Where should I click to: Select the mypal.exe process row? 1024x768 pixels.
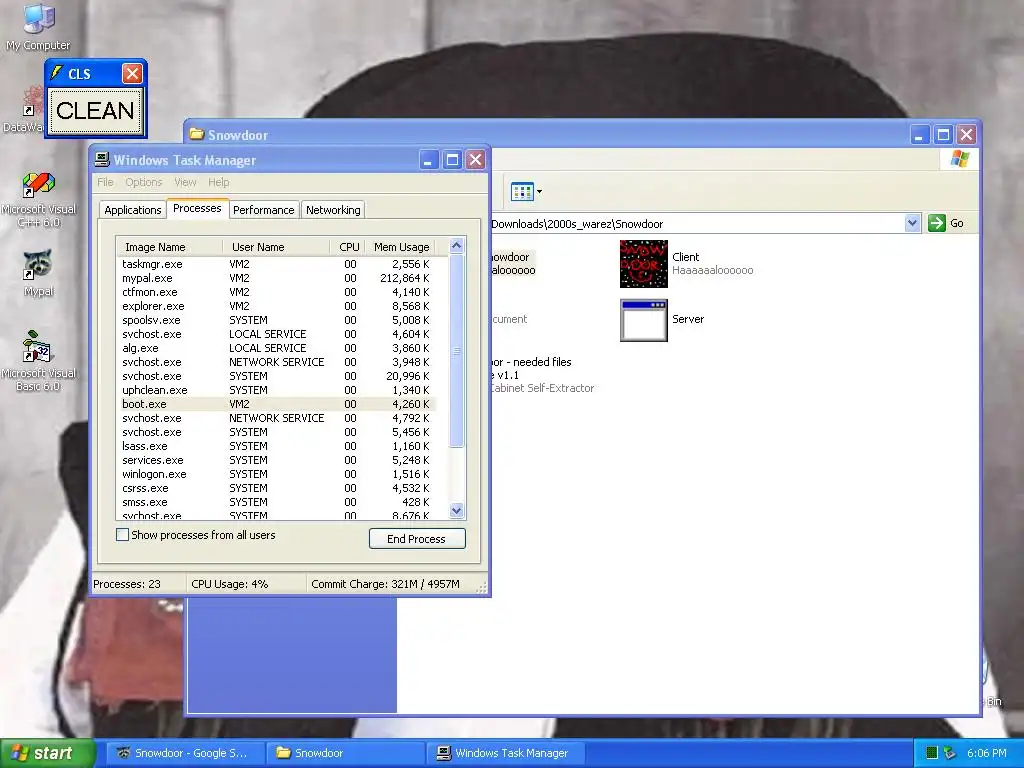pyautogui.click(x=276, y=278)
